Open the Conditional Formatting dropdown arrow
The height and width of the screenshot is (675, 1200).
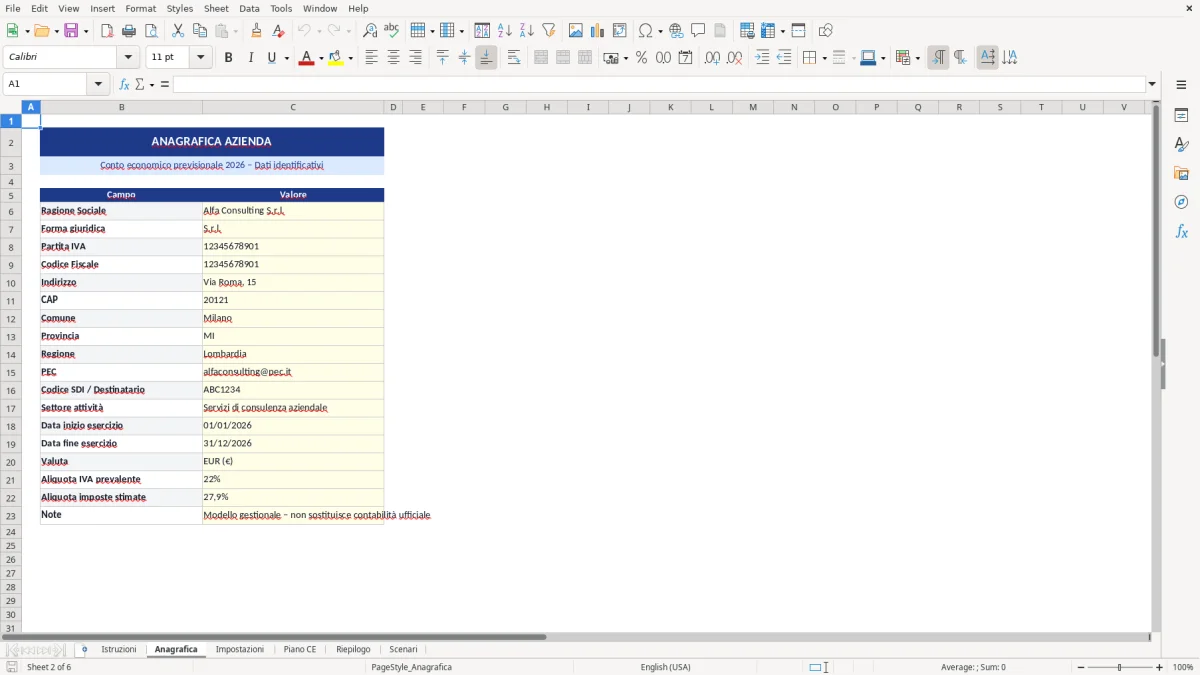click(917, 58)
